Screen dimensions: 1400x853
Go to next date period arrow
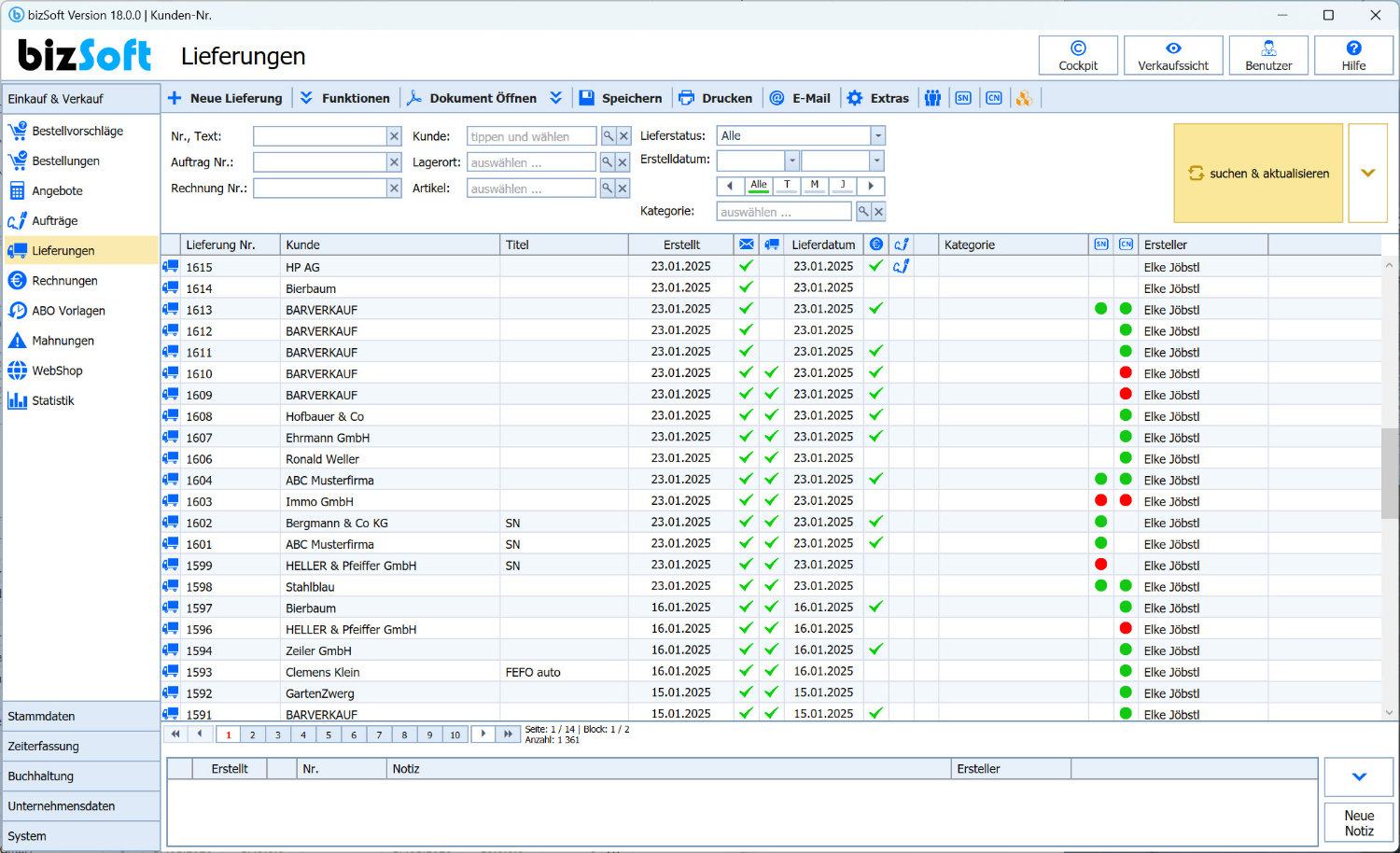(x=871, y=186)
